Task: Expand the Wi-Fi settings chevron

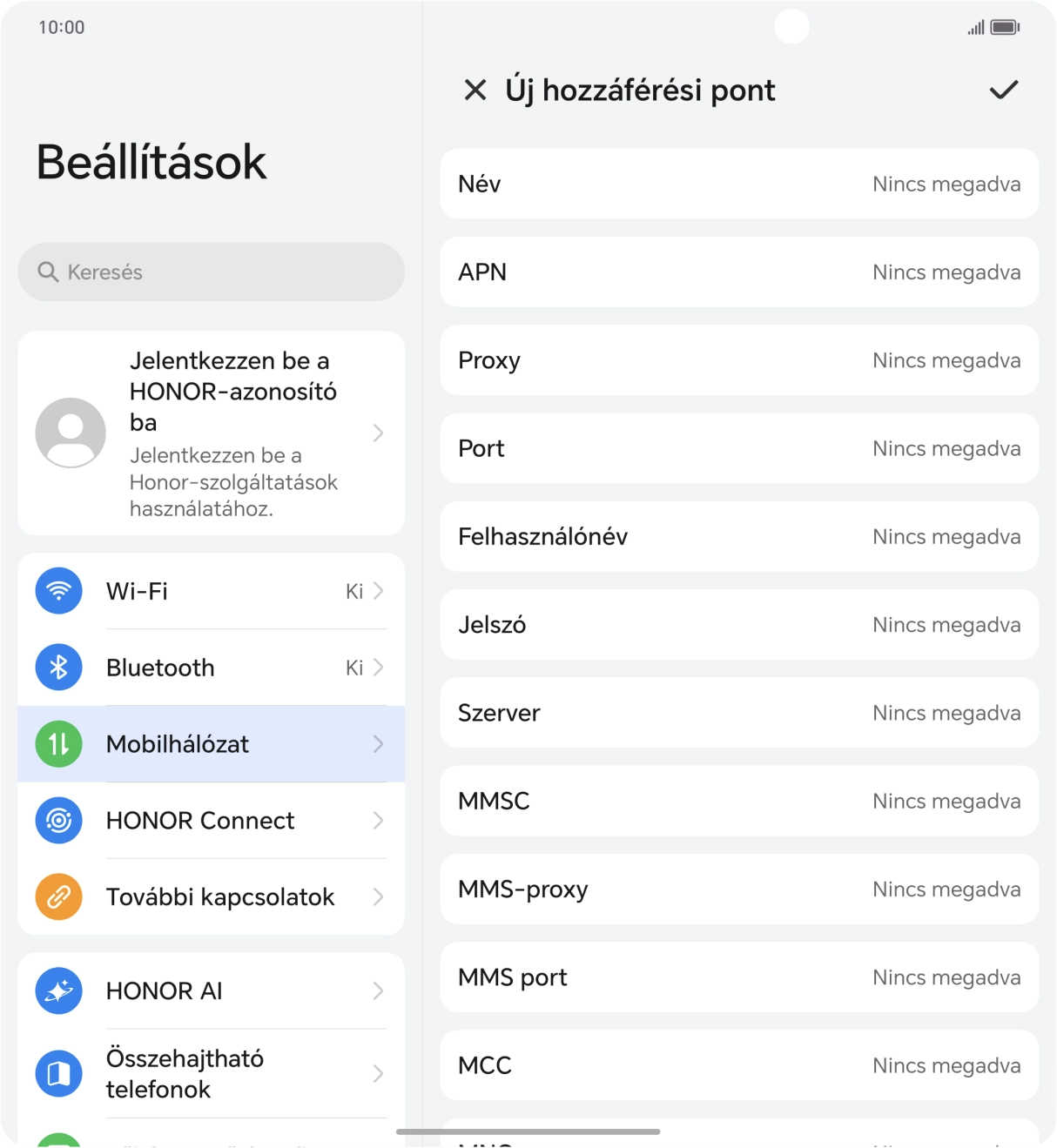Action: tap(378, 590)
